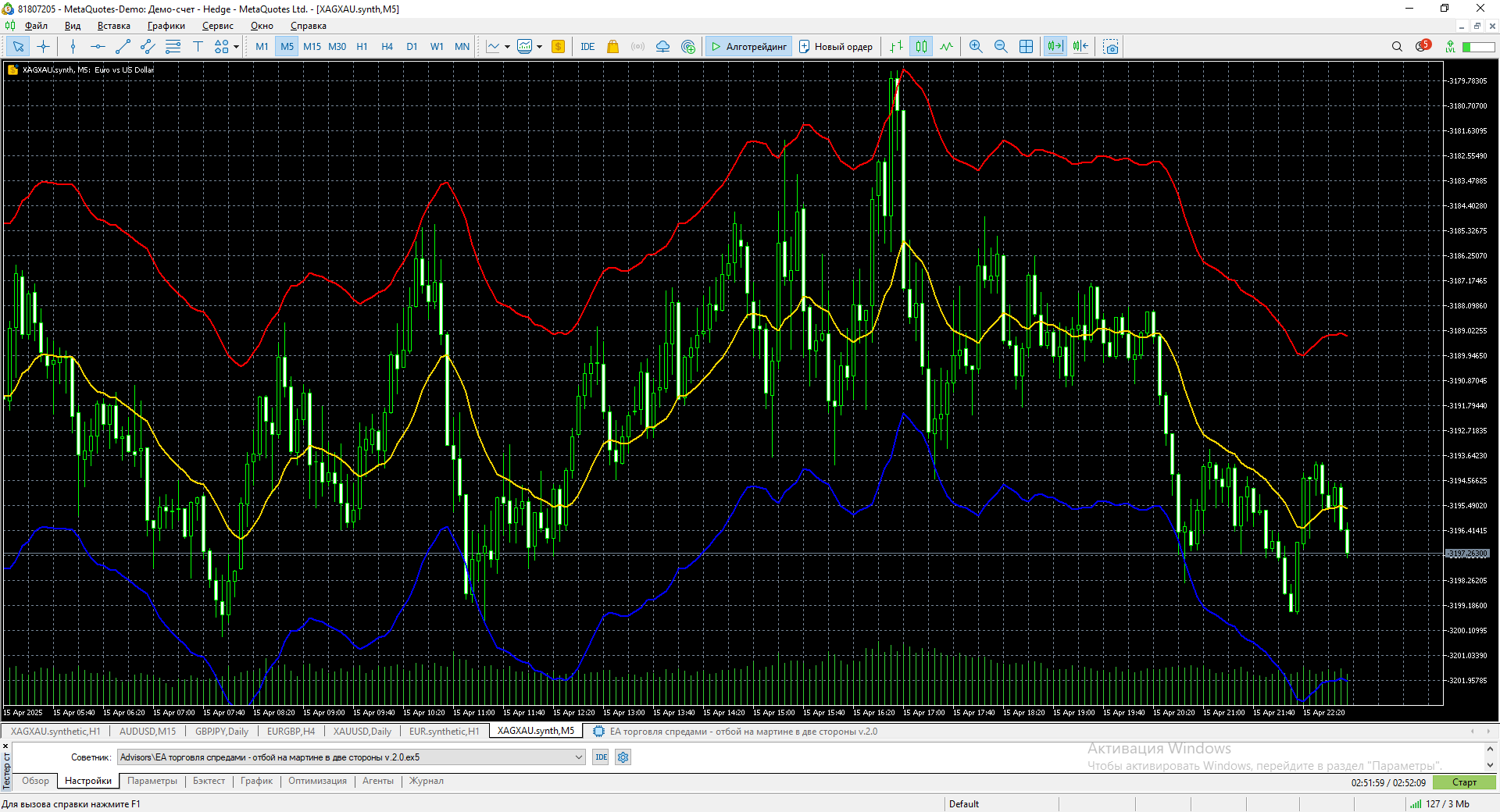Expand the Expert Advisor selection combo box
The image size is (1500, 812).
(x=579, y=757)
